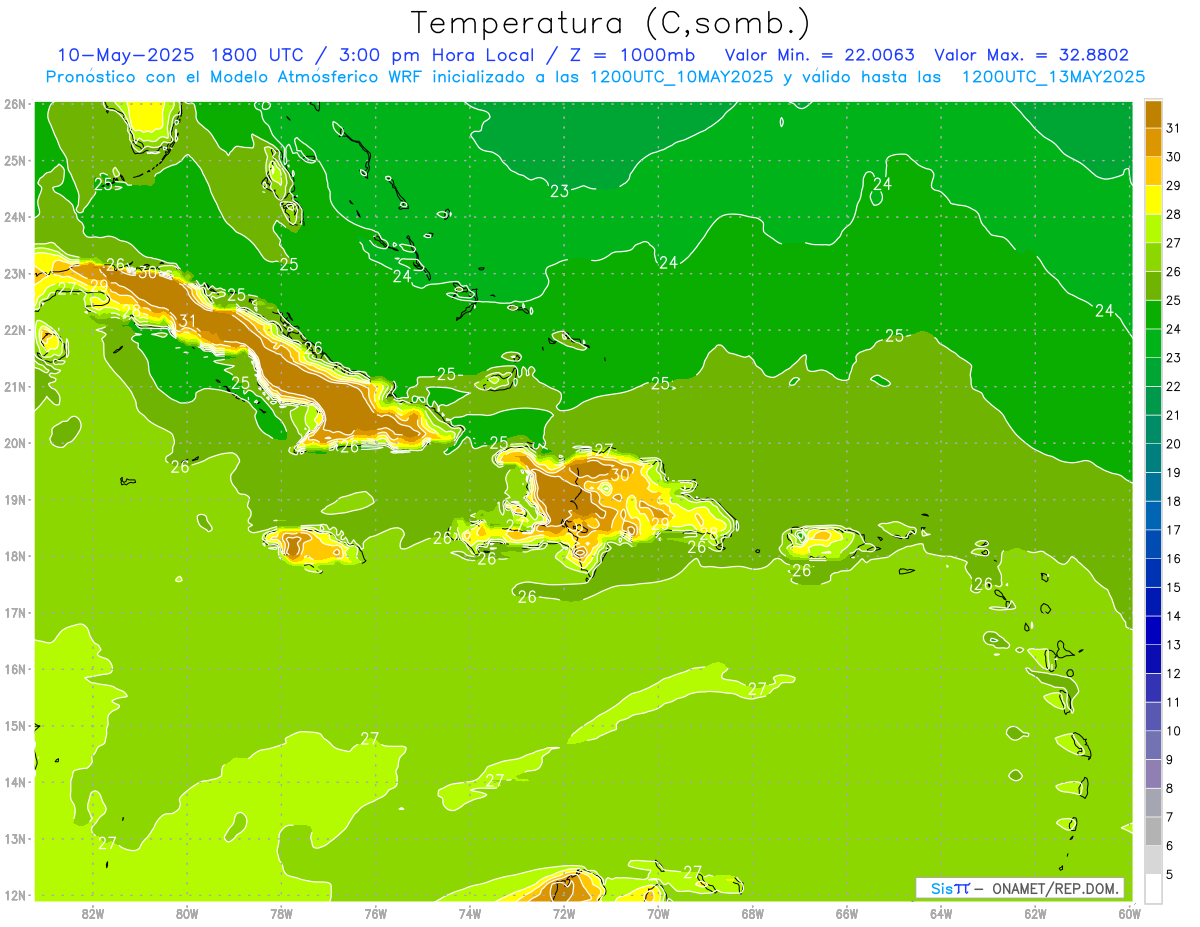Click the "66W" longitude axis label
1200x927 pixels.
(x=847, y=912)
